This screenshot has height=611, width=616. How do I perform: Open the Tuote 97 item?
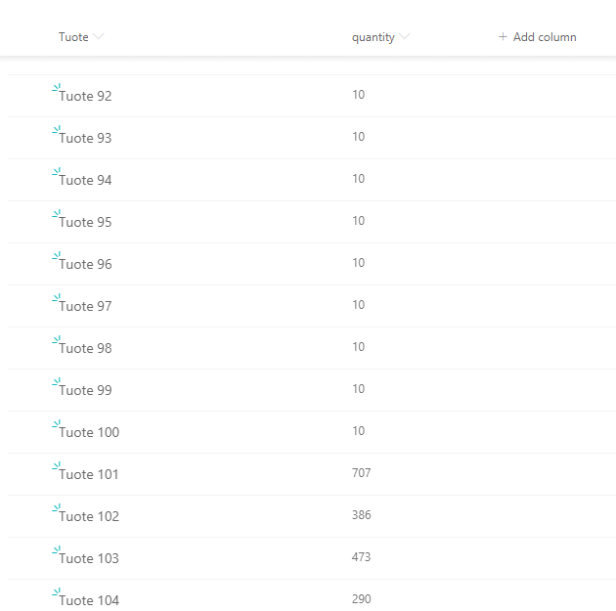pyautogui.click(x=85, y=306)
